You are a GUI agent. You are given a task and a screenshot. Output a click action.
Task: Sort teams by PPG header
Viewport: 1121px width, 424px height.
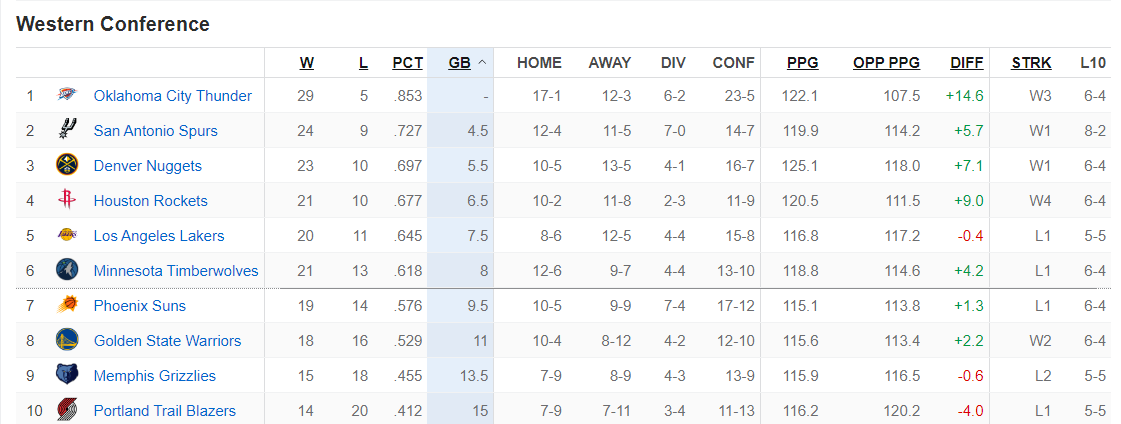(802, 62)
